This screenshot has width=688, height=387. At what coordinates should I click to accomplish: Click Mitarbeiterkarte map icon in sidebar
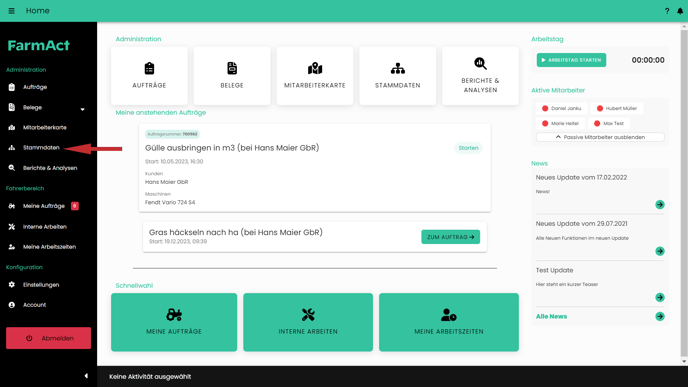[12, 127]
